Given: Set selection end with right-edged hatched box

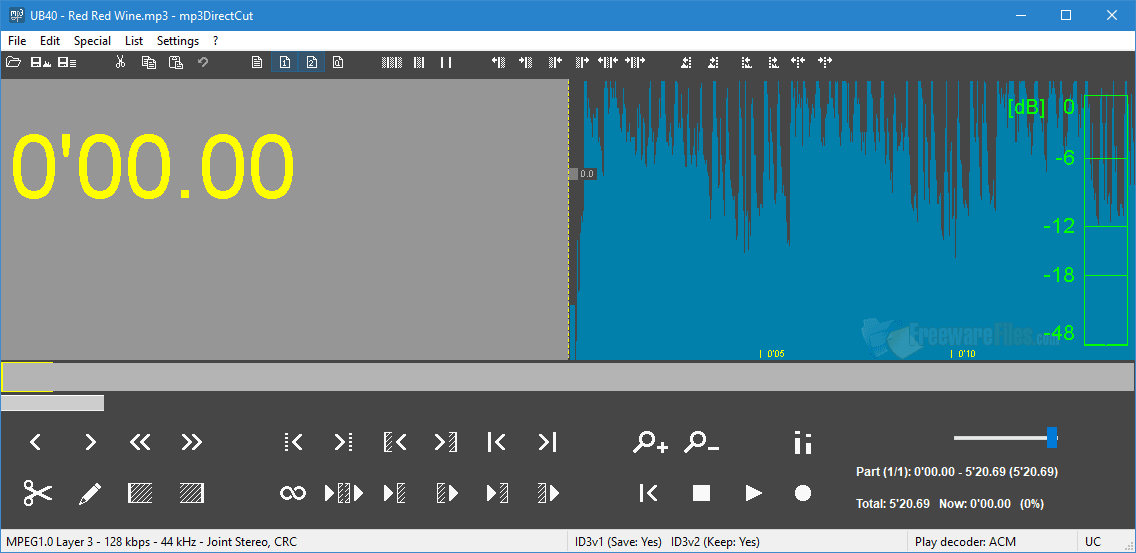Looking at the screenshot, I should (192, 494).
